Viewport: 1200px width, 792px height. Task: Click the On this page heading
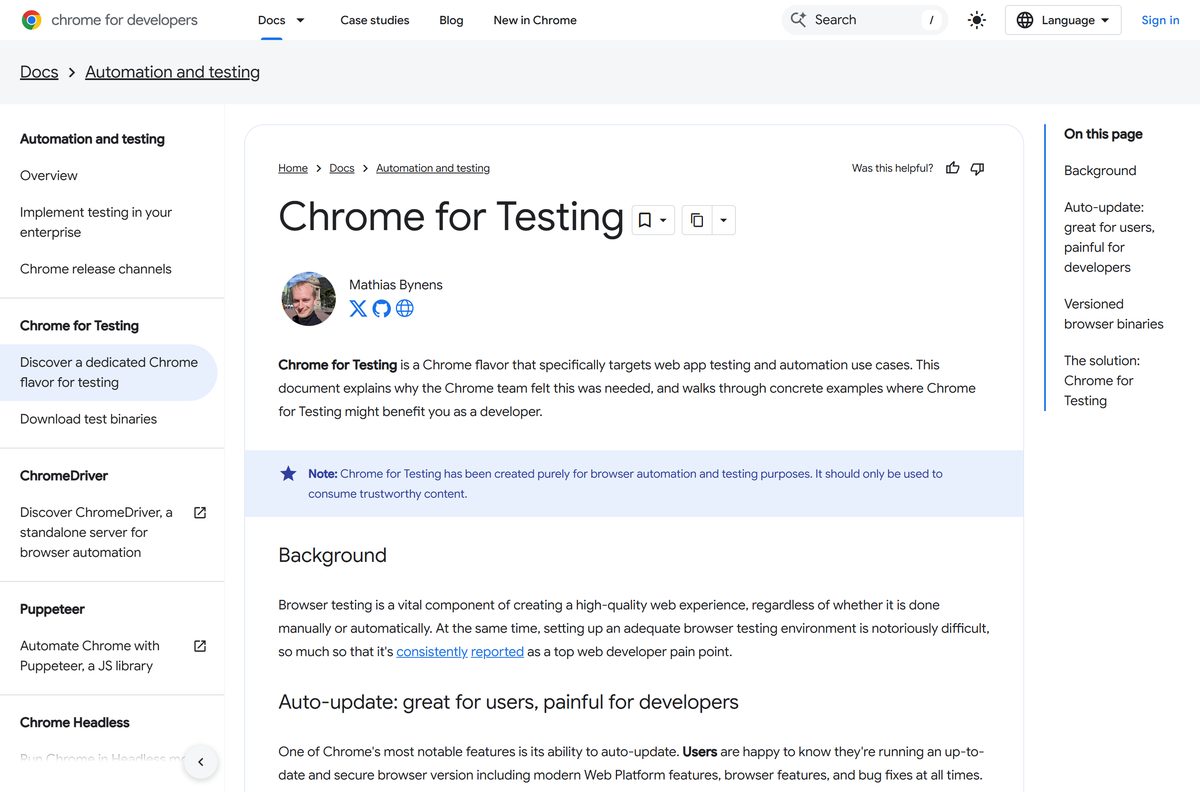point(1103,134)
